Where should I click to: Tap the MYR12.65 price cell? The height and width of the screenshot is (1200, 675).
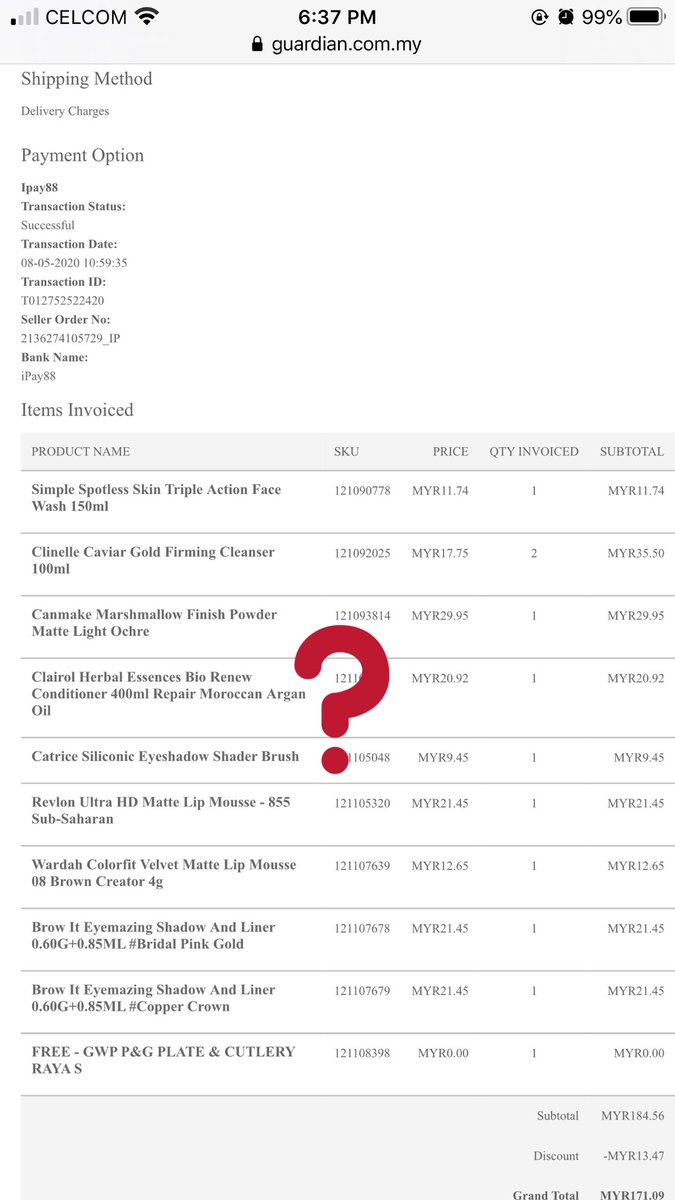[x=440, y=866]
